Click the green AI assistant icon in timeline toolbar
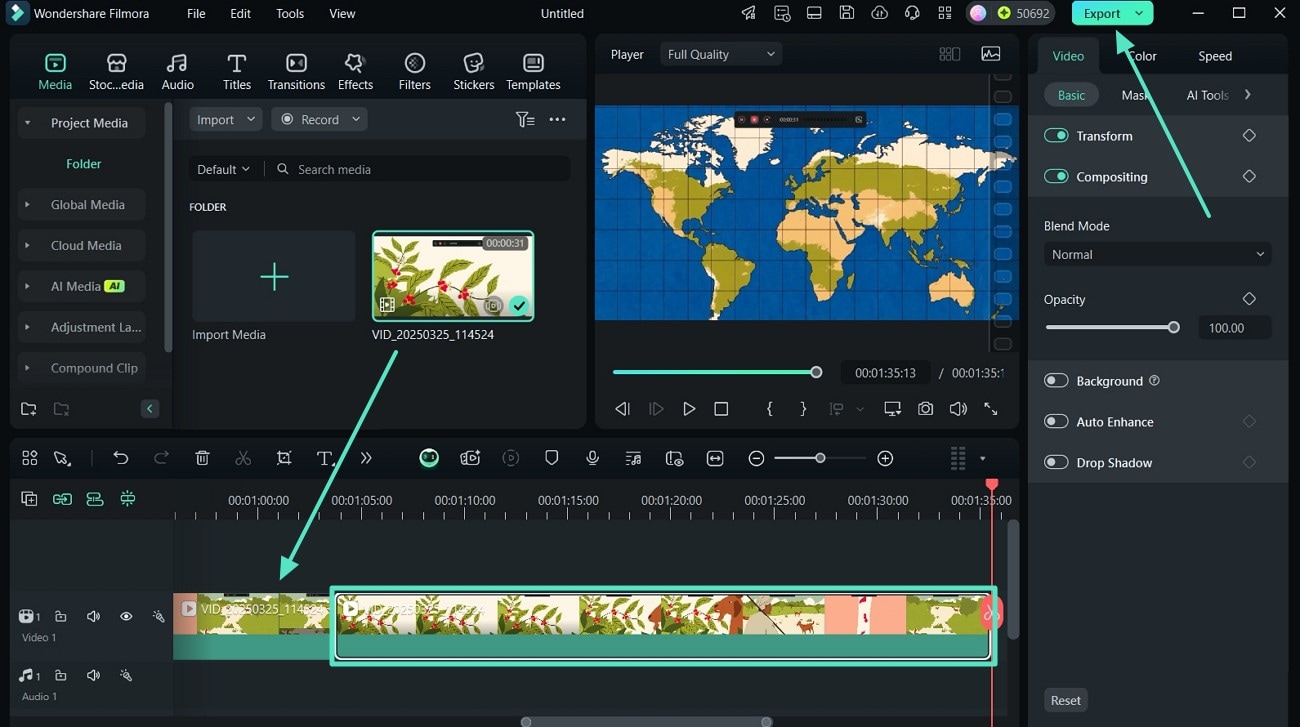The height and width of the screenshot is (727, 1300). coord(429,458)
